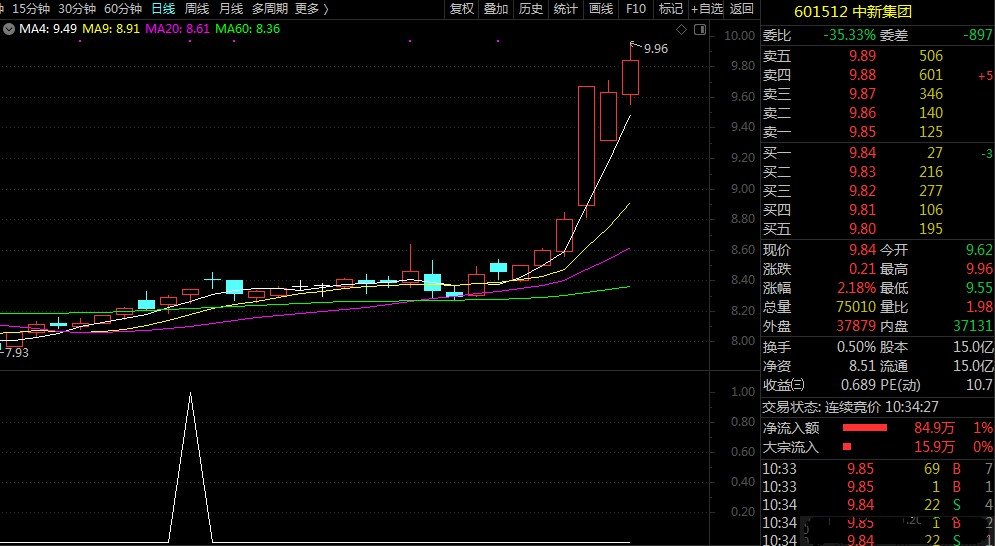This screenshot has height=546, width=995.
Task: Toggle the 标记 marker option
Action: pyautogui.click(x=671, y=9)
